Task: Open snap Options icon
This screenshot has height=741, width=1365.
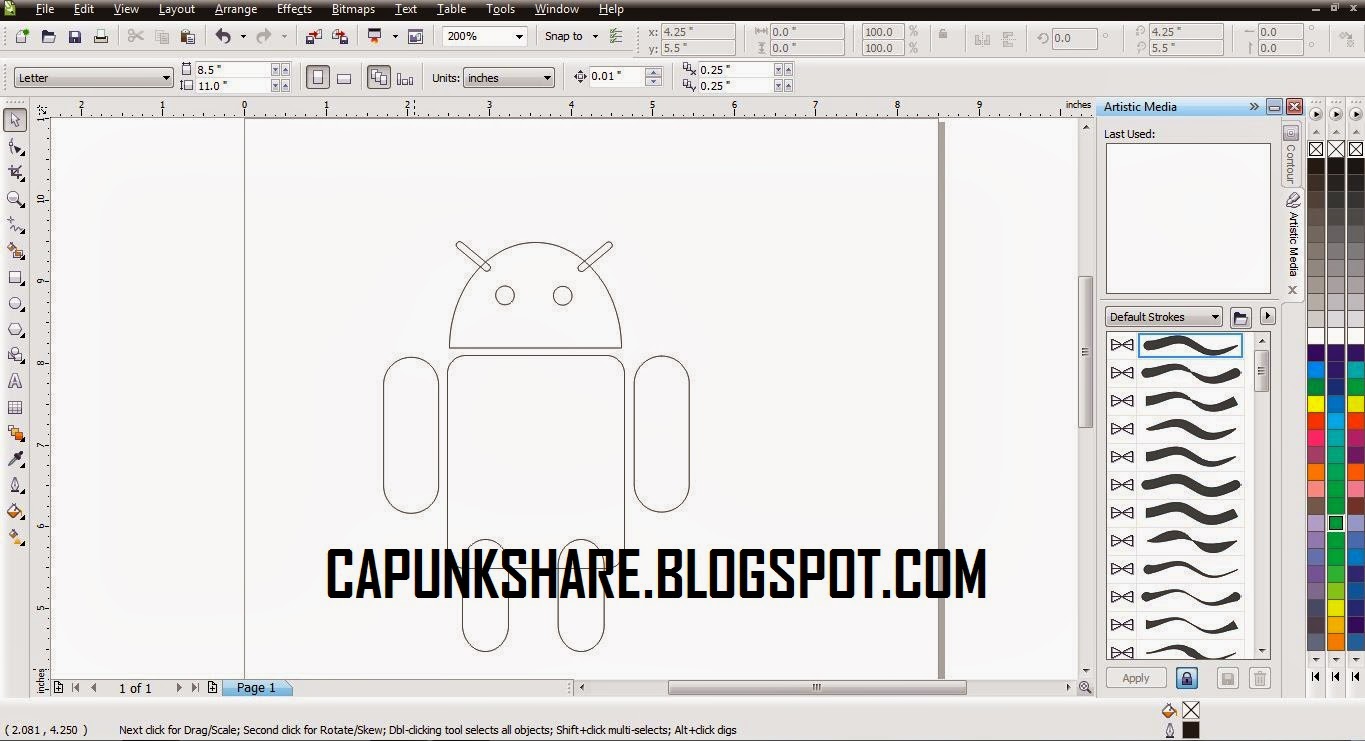Action: pos(616,36)
